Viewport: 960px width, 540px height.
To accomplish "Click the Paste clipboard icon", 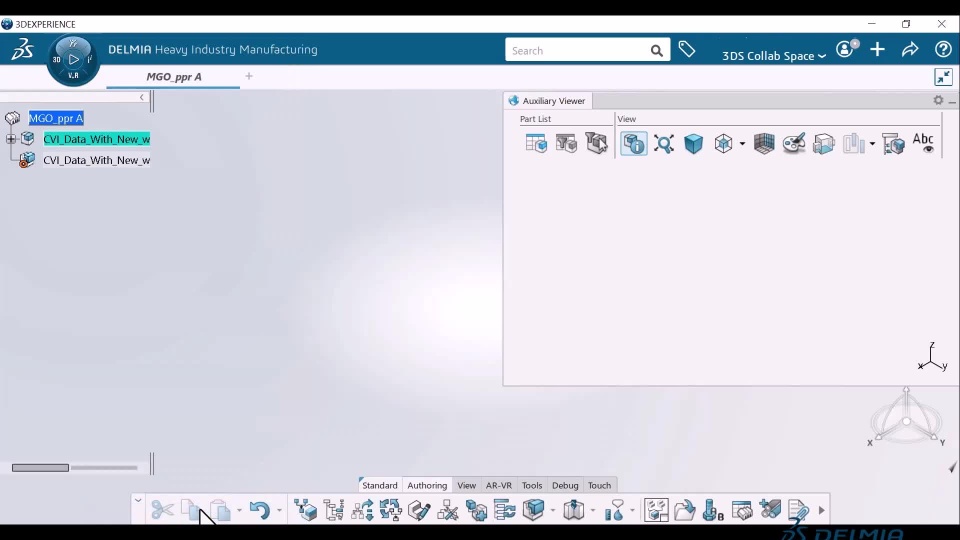I will (x=220, y=509).
